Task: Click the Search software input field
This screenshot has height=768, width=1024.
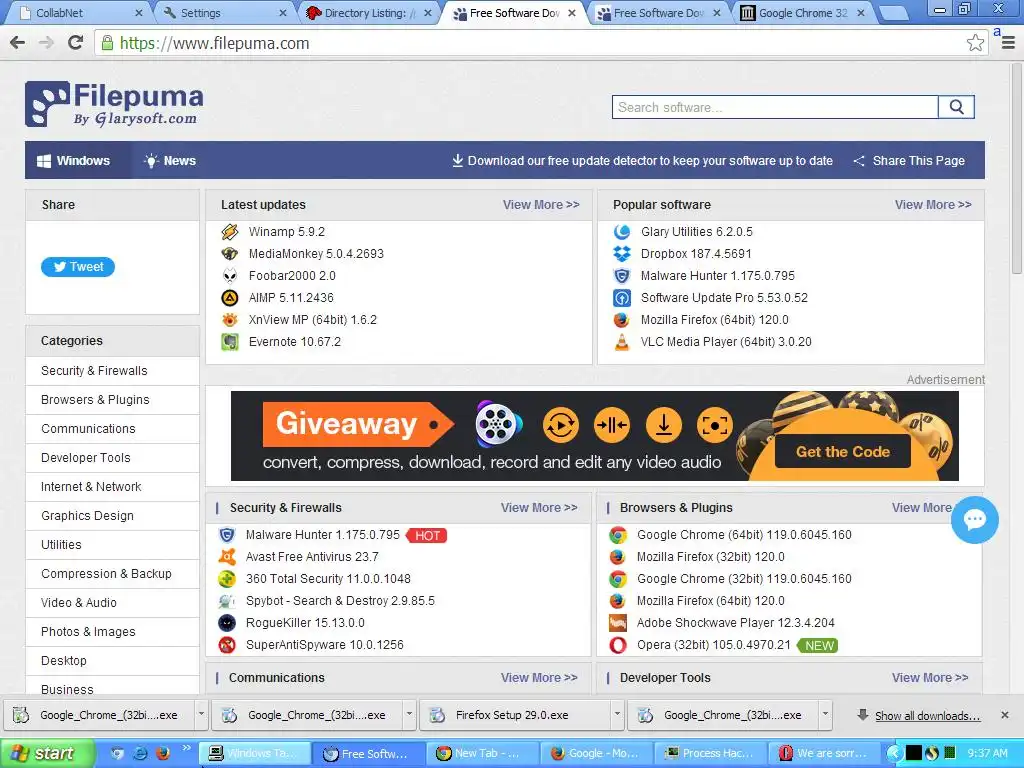Action: (775, 107)
